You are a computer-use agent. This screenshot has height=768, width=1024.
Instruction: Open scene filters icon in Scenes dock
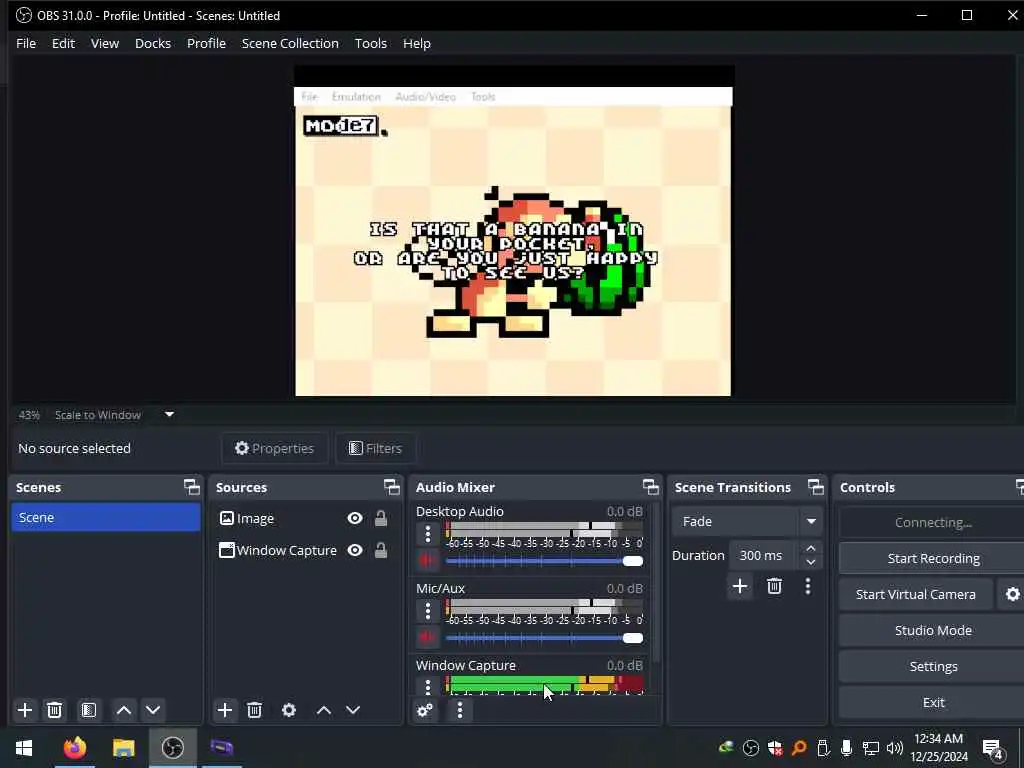point(89,710)
